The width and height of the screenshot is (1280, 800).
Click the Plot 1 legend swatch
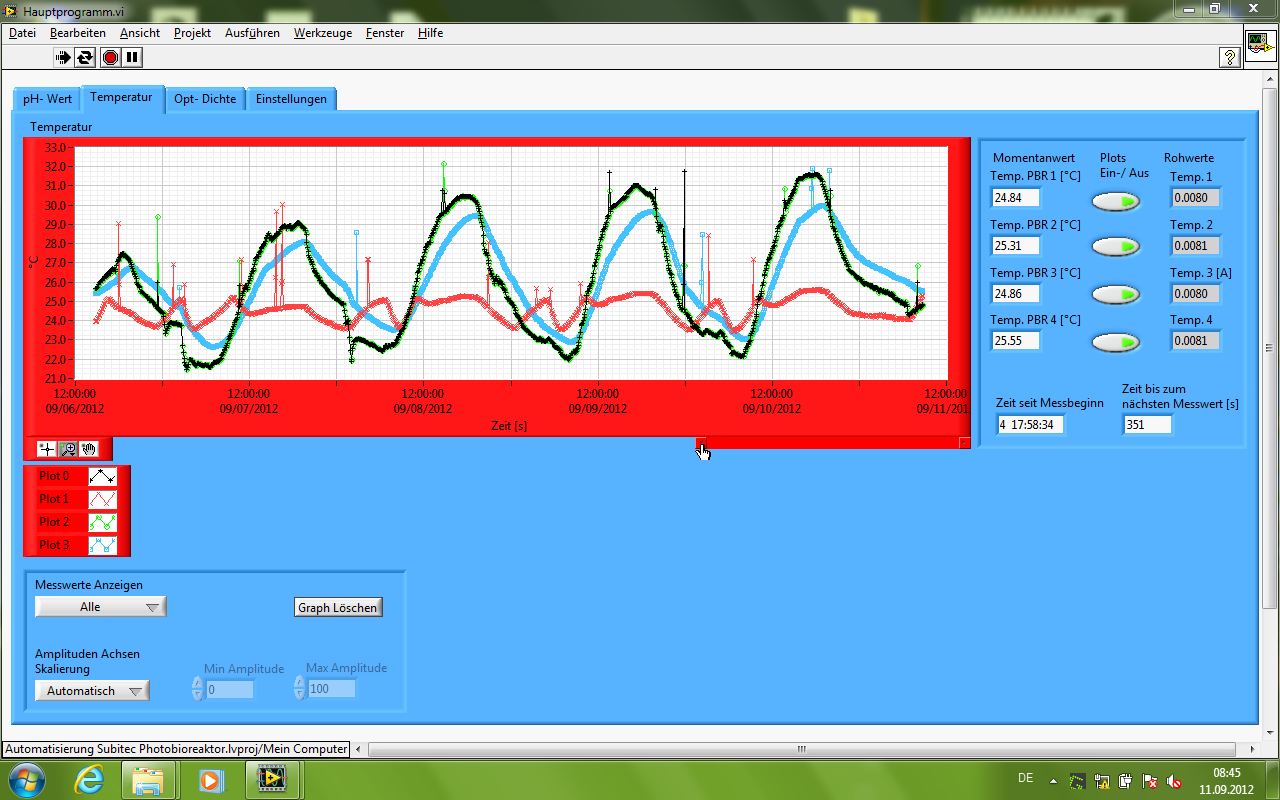pos(103,499)
